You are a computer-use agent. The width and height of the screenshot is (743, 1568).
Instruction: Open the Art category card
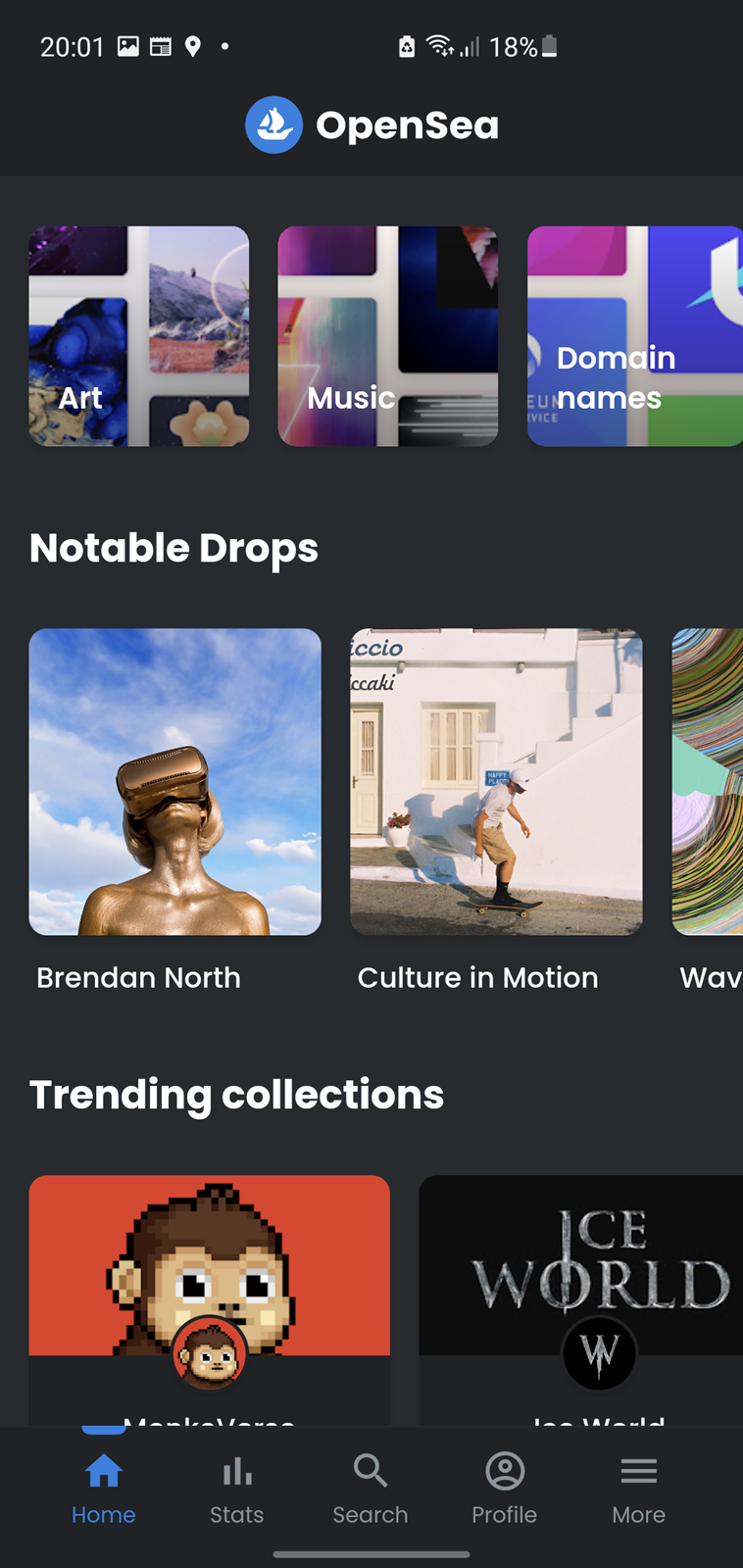pyautogui.click(x=139, y=336)
